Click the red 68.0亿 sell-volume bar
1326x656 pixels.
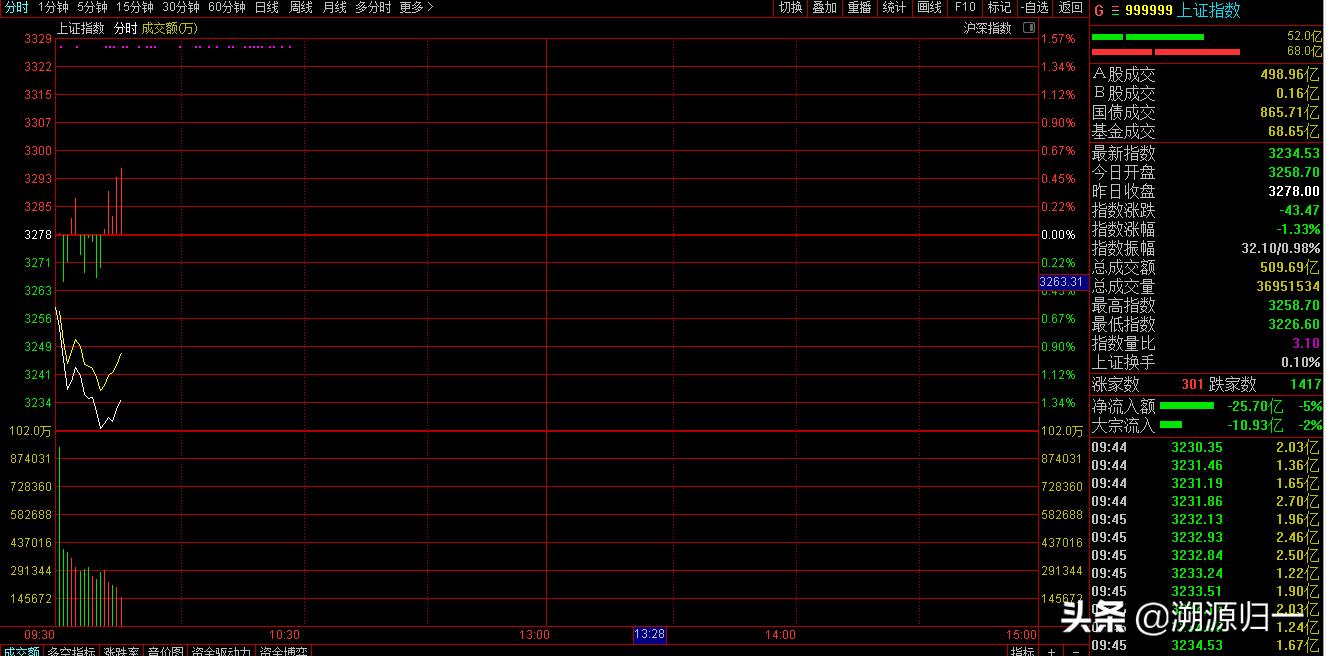point(1166,52)
